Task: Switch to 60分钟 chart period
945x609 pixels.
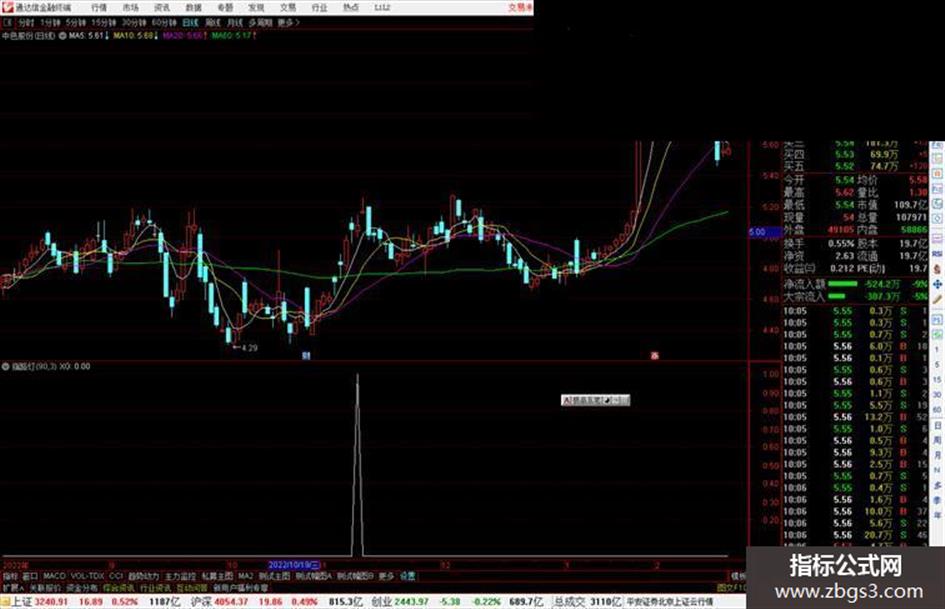Action: point(164,23)
